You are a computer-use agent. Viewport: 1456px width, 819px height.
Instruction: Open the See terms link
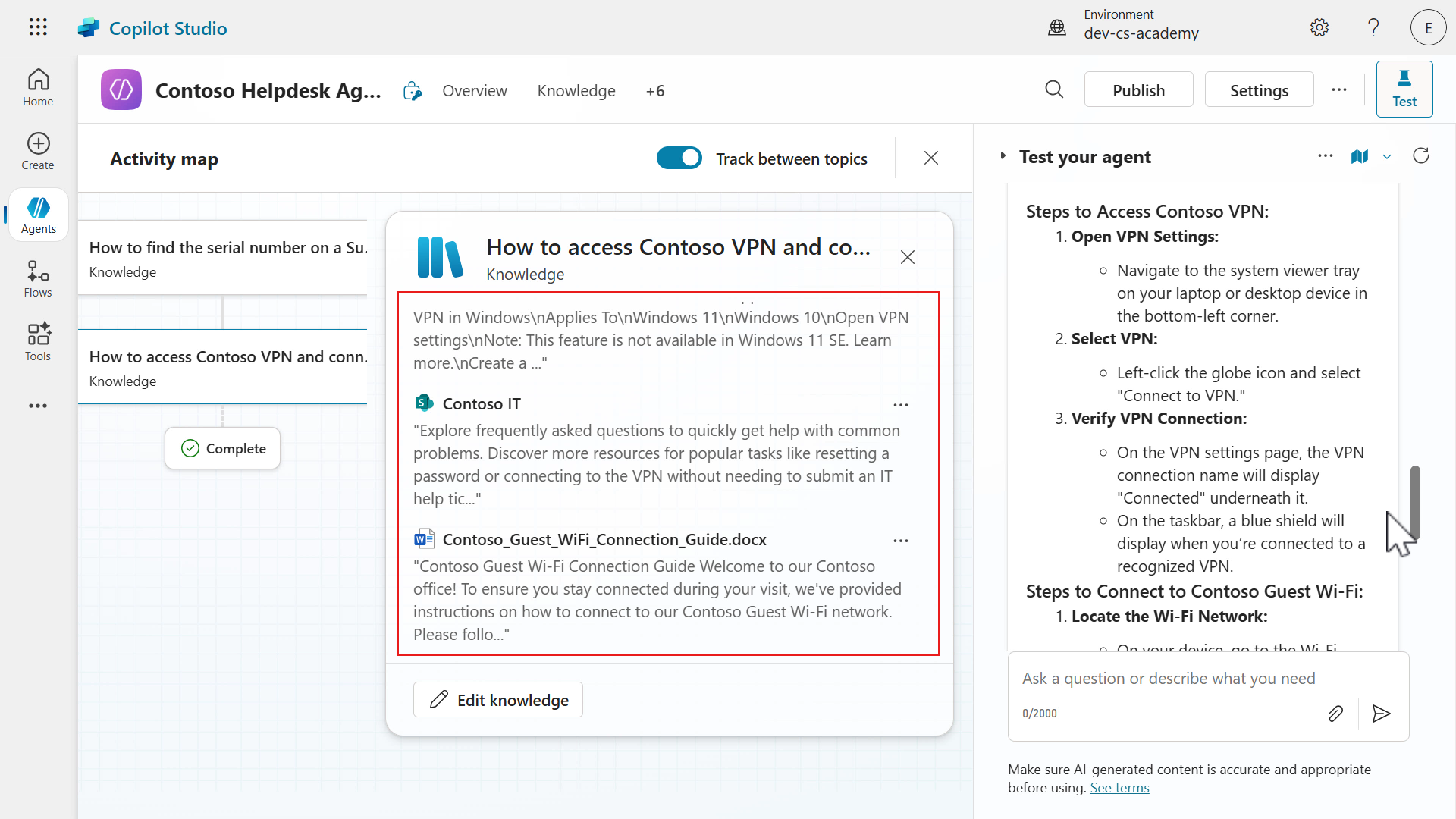point(1119,788)
